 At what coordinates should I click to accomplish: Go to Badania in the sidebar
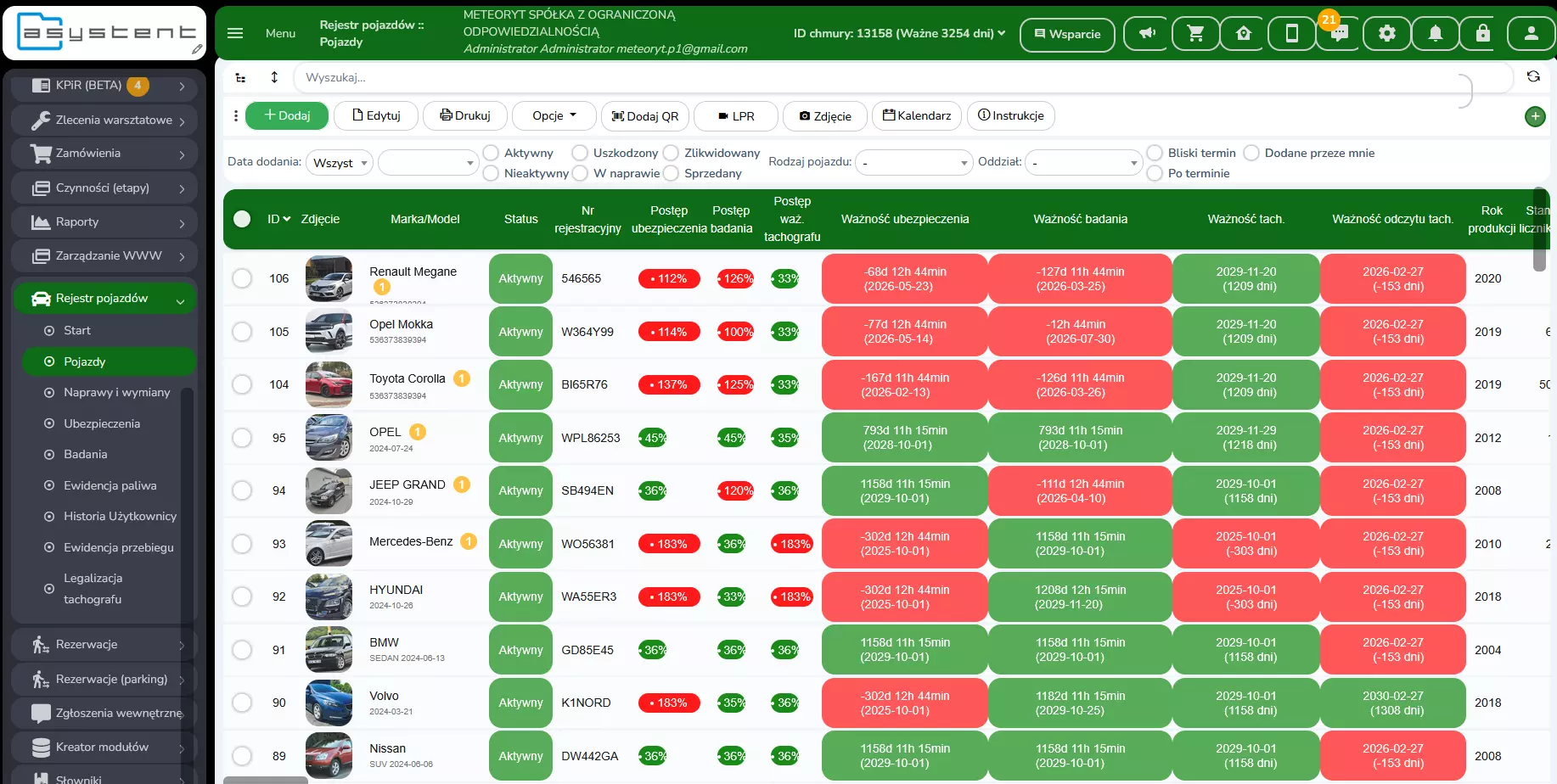85,455
